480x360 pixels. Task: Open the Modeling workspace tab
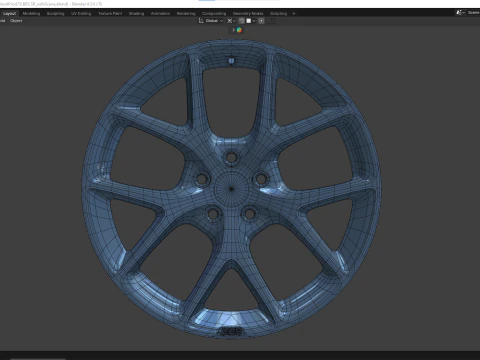31,13
